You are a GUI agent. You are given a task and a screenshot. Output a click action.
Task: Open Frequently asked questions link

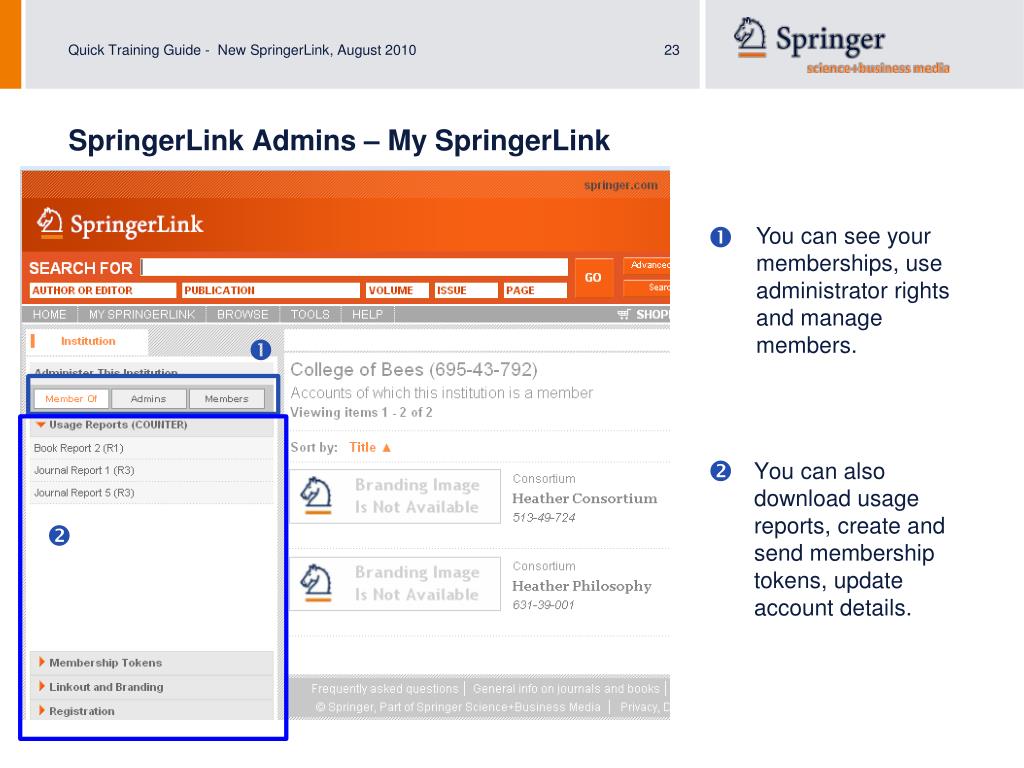pos(385,689)
